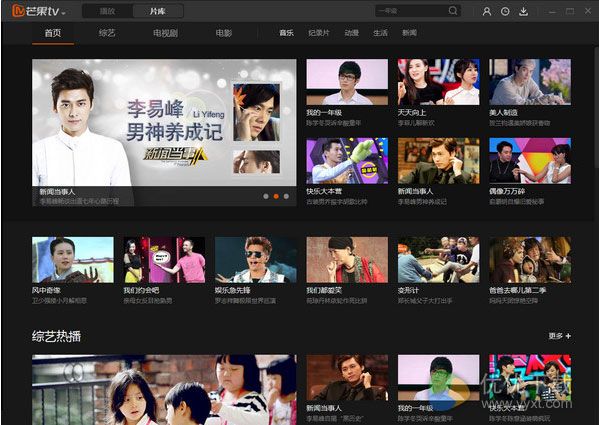
Task: Click the 美人制造 title text
Action: [x=503, y=113]
